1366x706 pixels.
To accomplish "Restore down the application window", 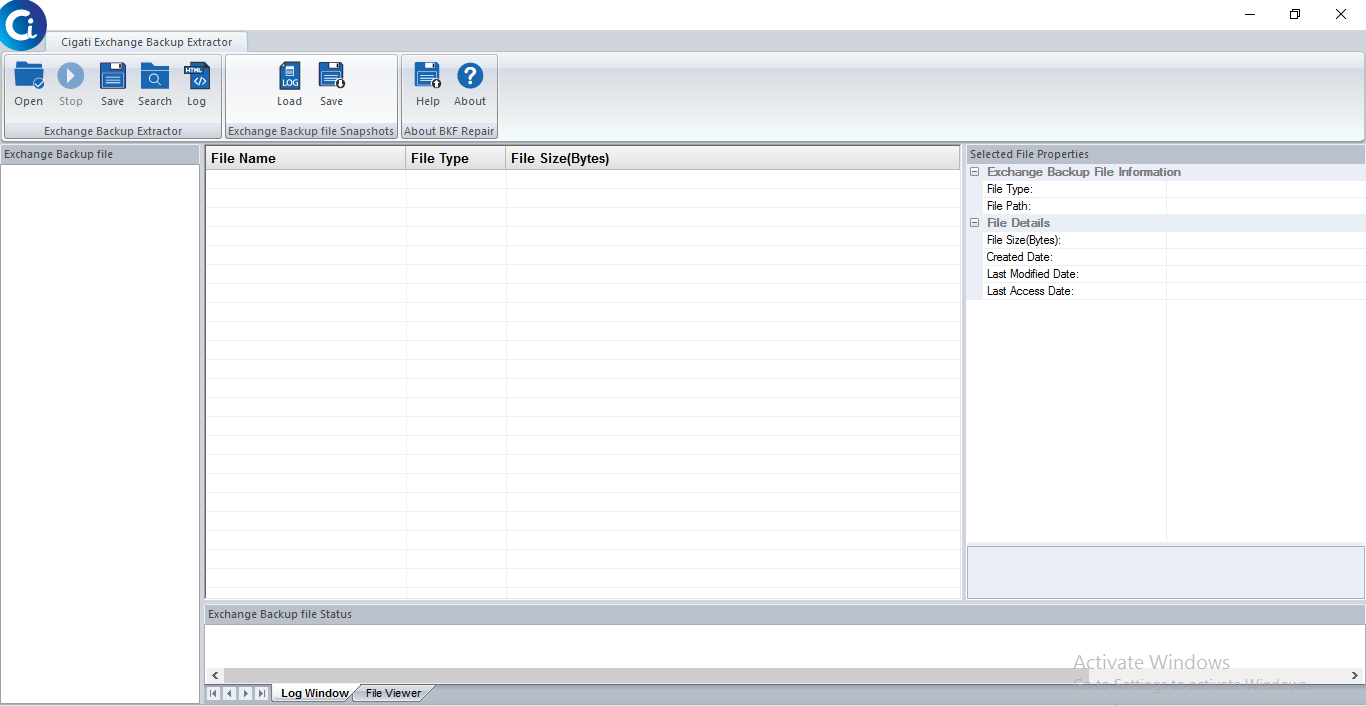I will [x=1295, y=14].
